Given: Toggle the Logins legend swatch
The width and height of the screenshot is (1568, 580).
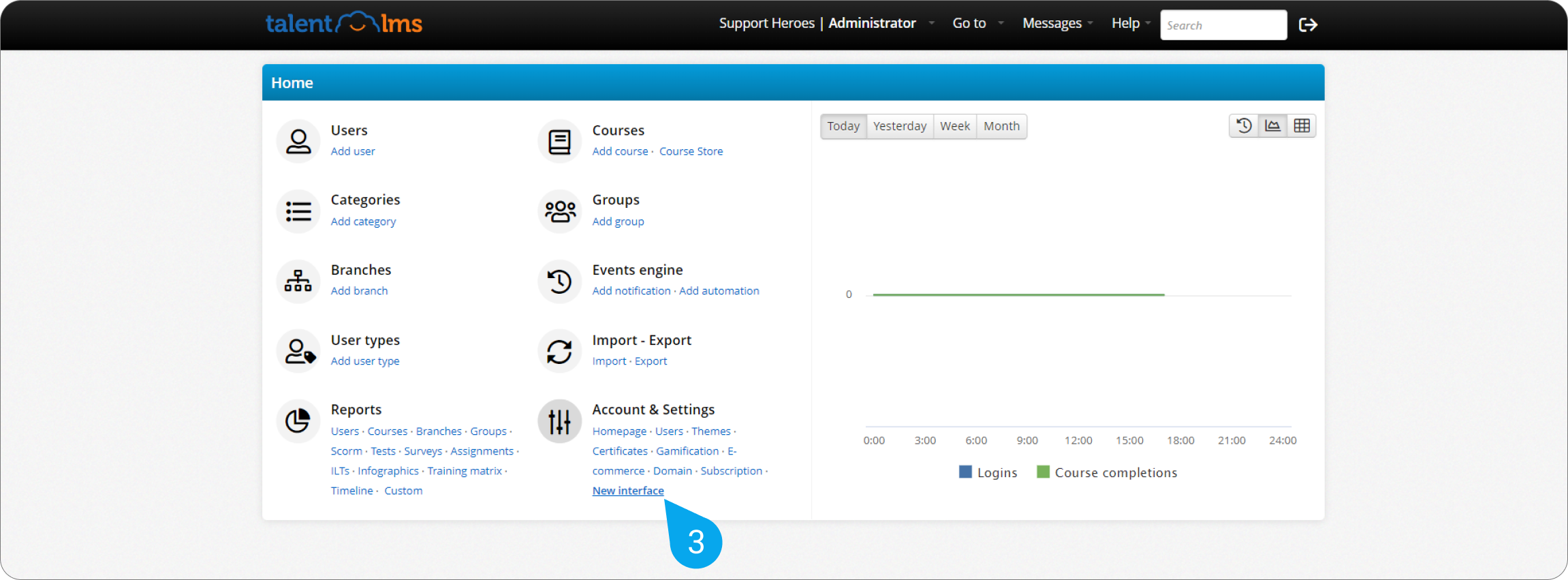Looking at the screenshot, I should (965, 472).
